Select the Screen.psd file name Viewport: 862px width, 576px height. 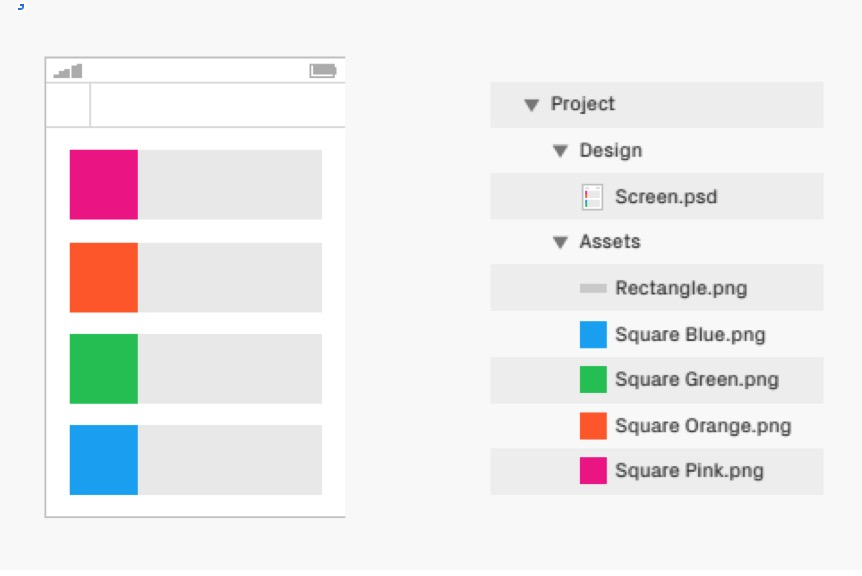pos(666,197)
